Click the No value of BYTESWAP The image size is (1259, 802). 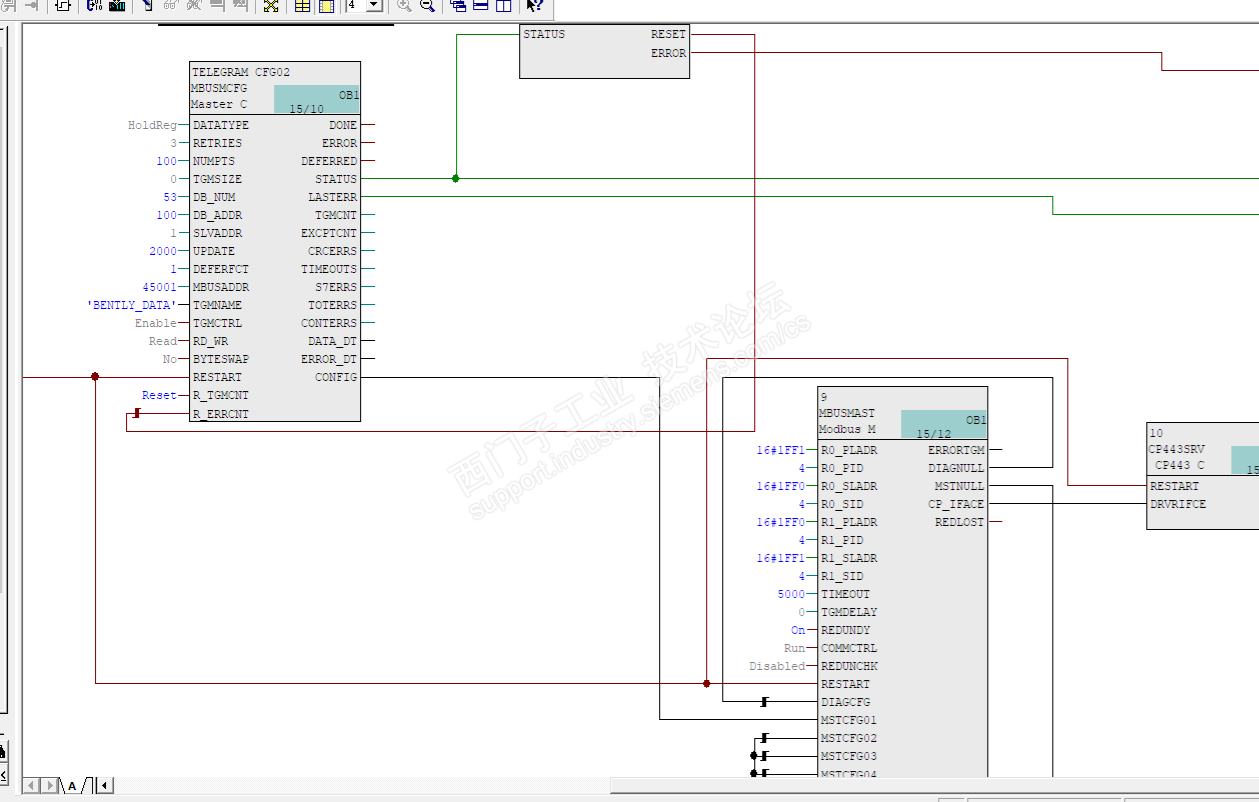(170, 359)
